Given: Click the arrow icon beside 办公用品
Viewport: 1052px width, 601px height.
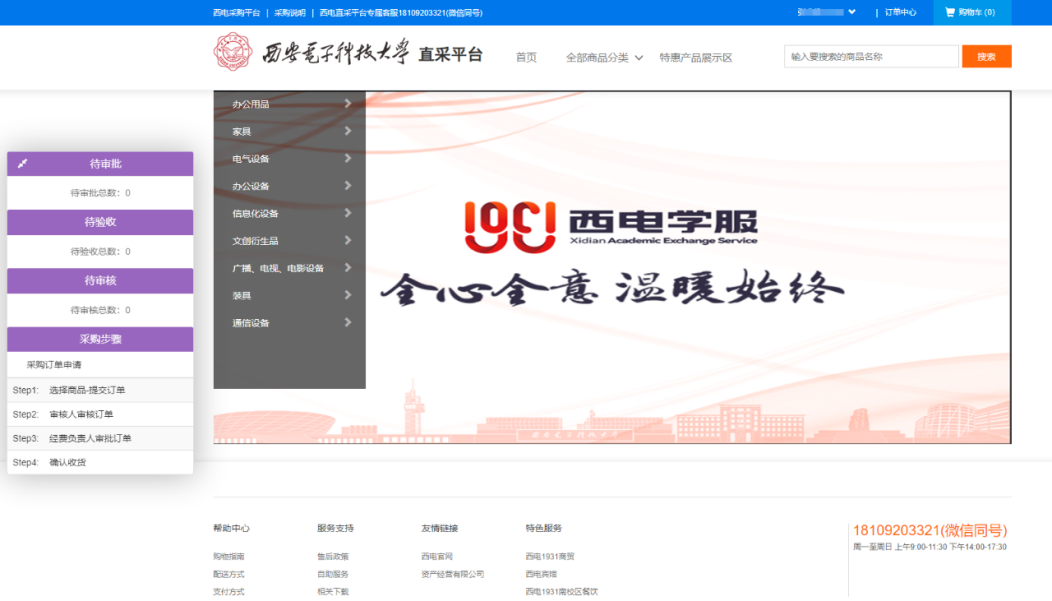Looking at the screenshot, I should coord(347,103).
